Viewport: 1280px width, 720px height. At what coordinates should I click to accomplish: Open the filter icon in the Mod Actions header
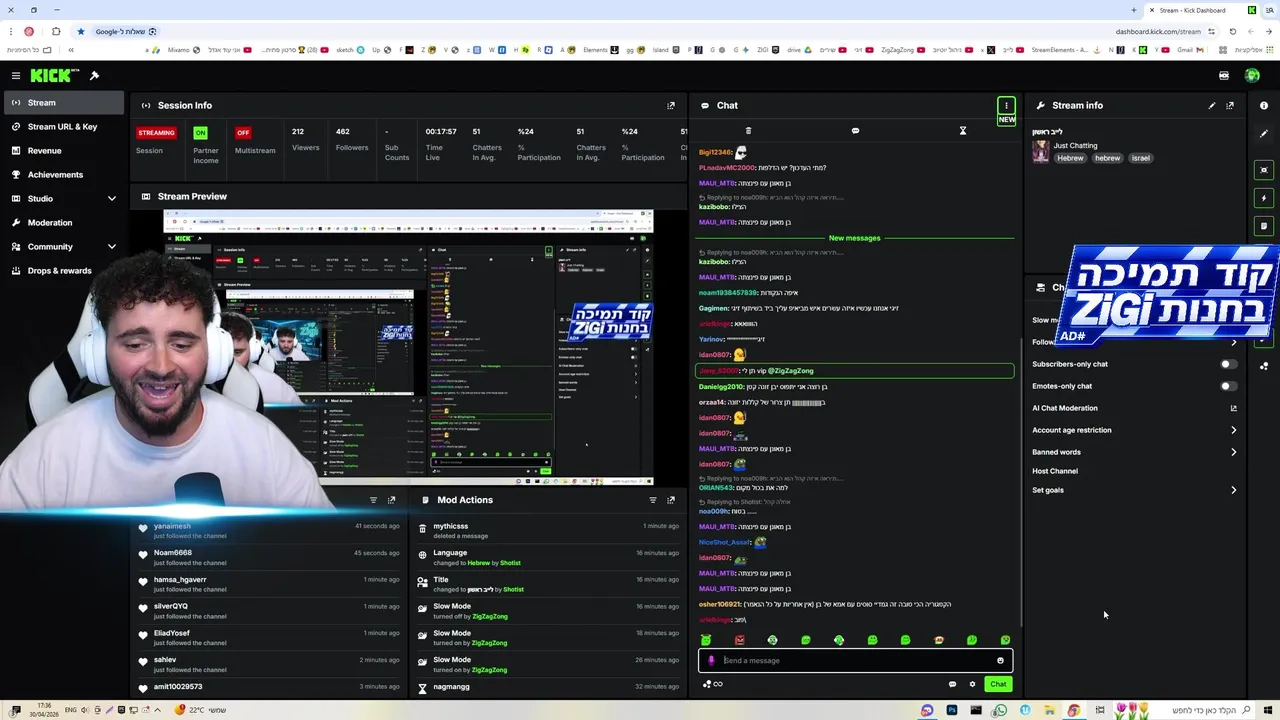653,500
